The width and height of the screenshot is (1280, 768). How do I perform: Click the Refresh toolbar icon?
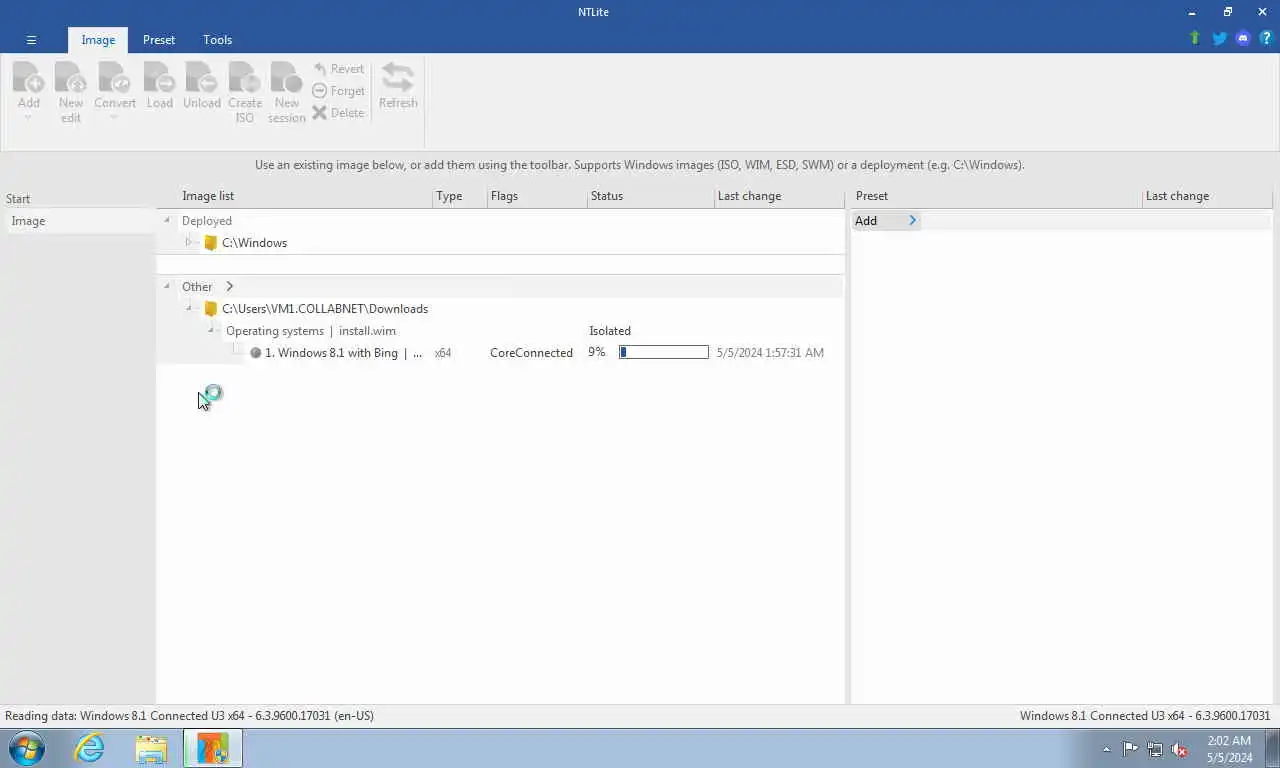(398, 86)
